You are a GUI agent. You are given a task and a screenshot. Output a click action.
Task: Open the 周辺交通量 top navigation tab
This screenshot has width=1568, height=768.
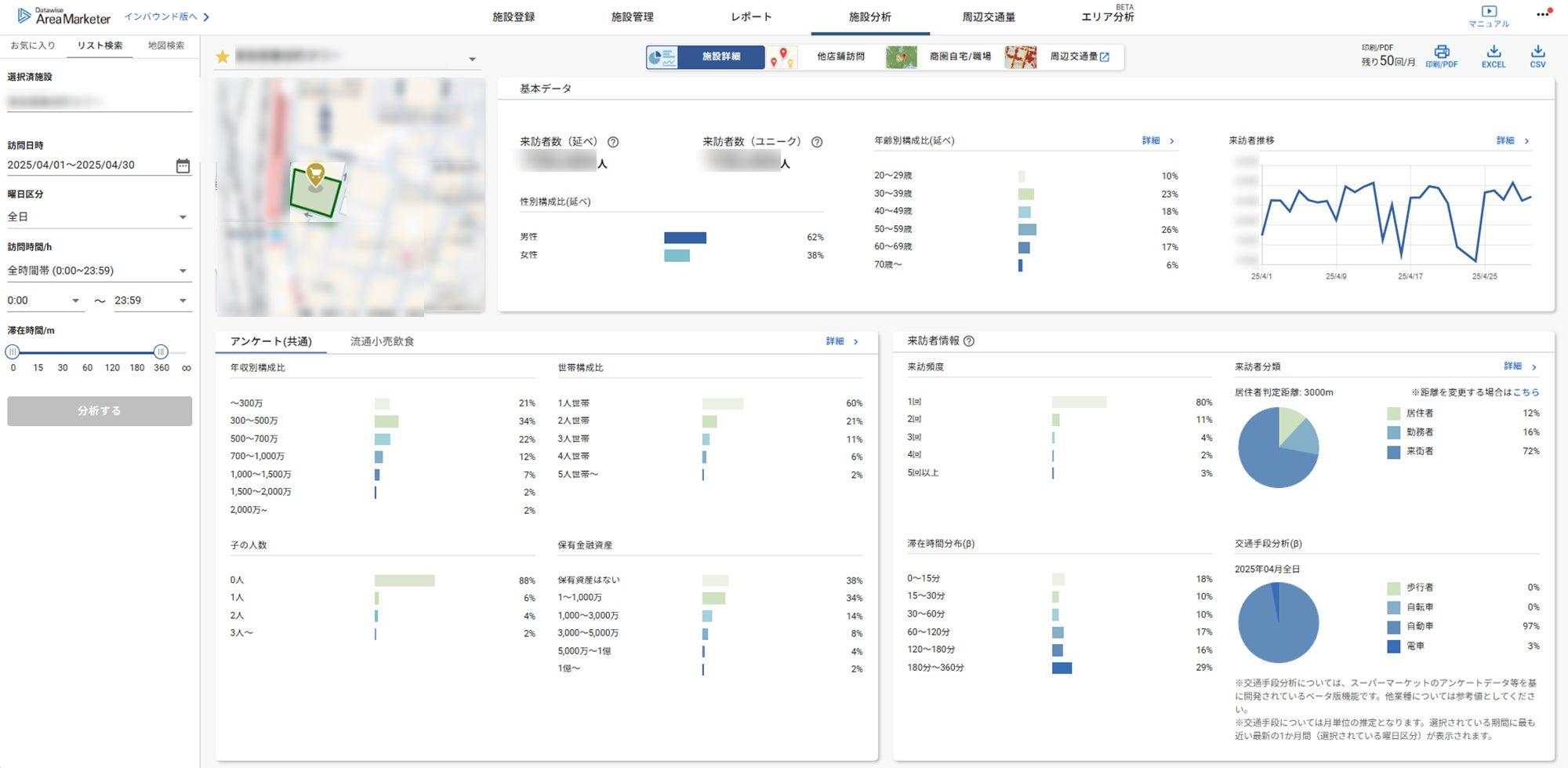[989, 16]
